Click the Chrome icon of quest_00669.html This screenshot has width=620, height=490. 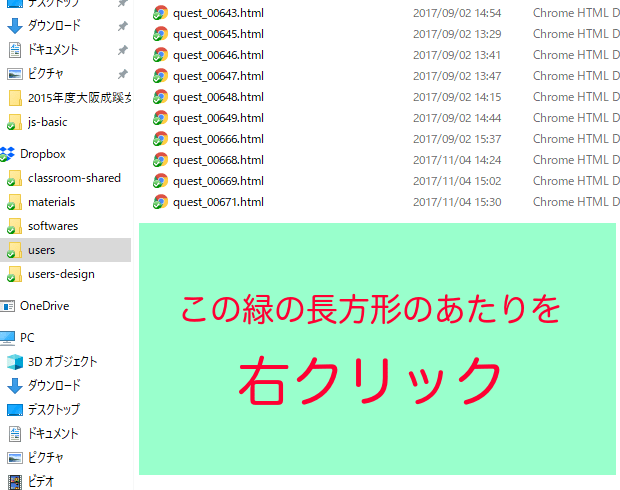[160, 181]
